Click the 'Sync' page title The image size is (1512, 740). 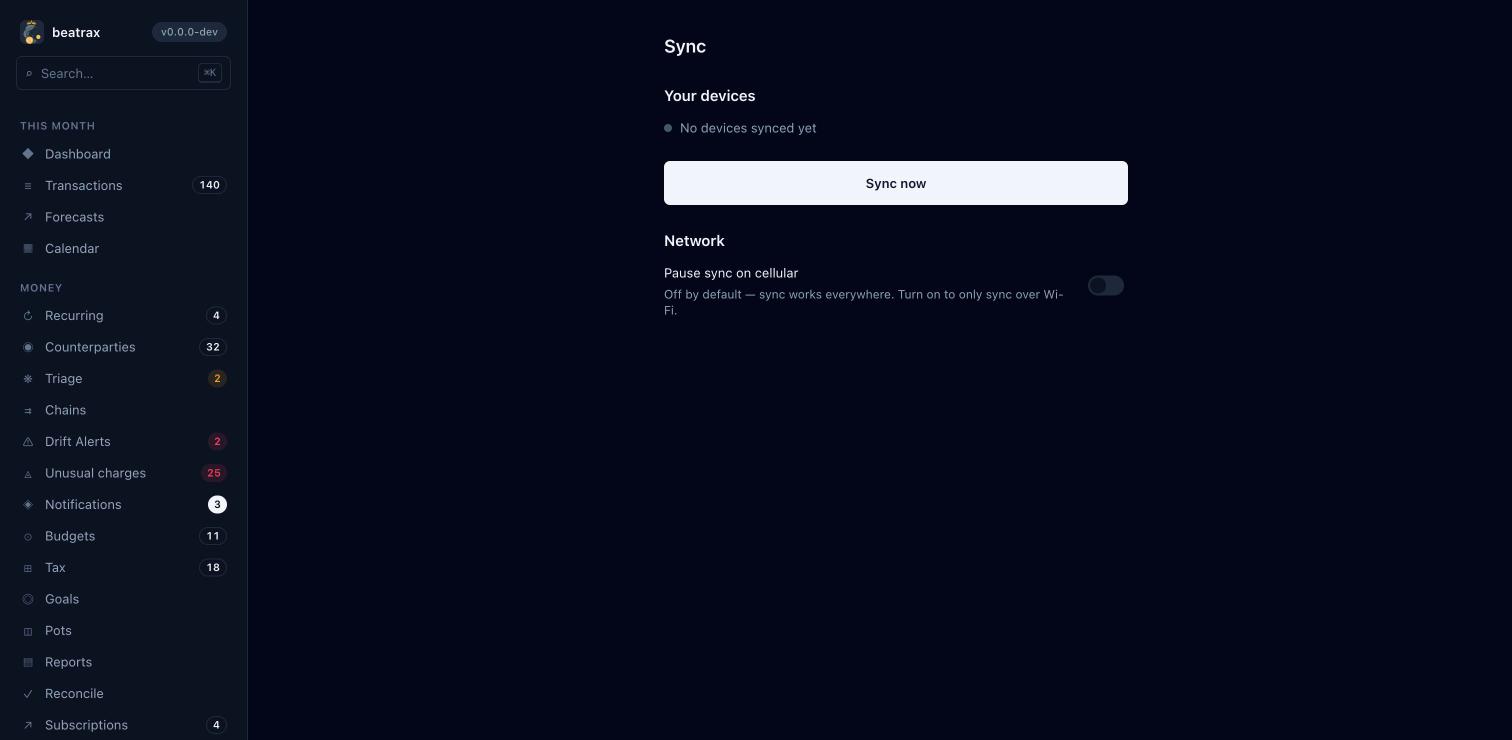685,46
